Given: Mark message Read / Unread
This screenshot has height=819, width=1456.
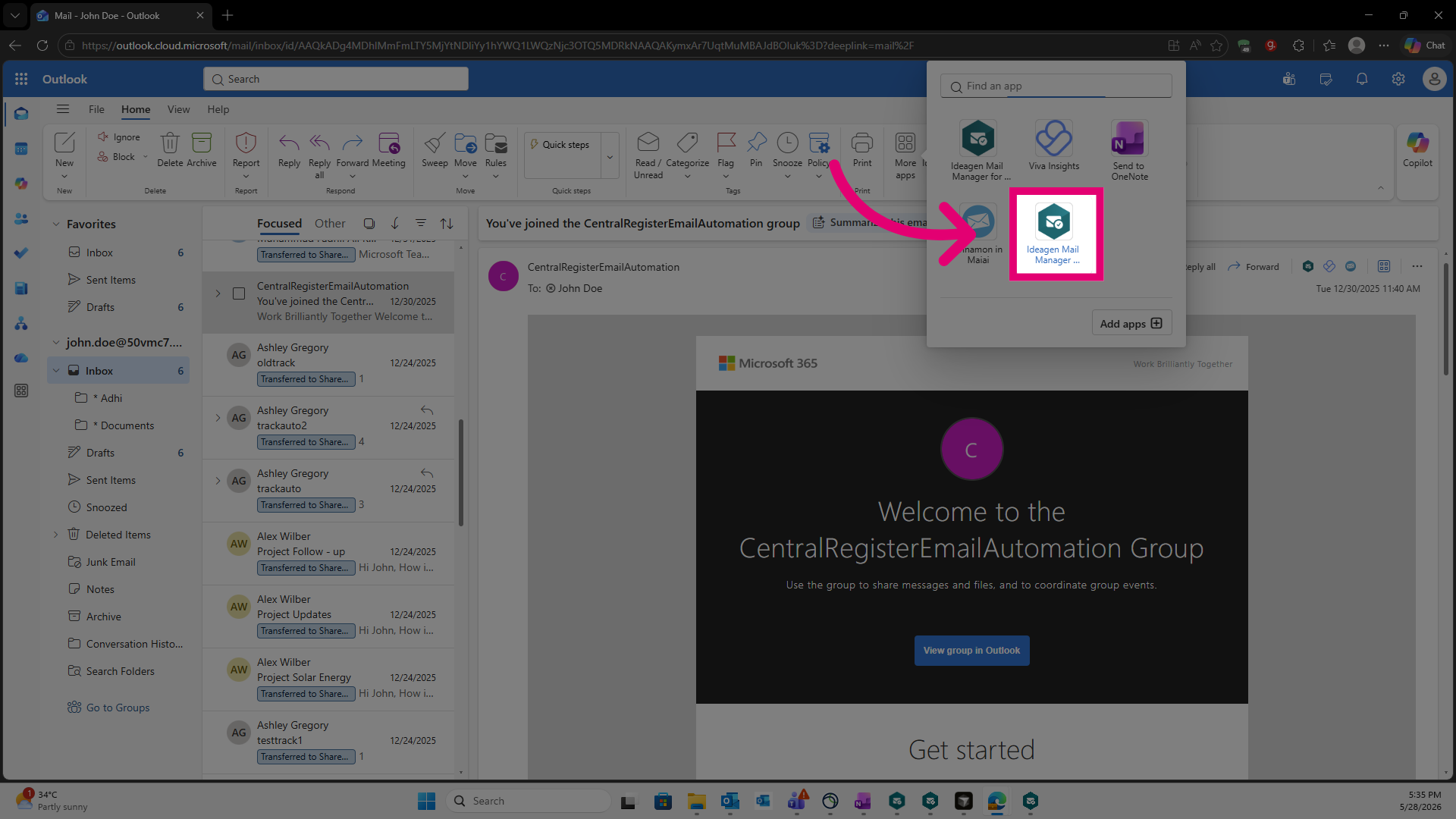Looking at the screenshot, I should [648, 155].
